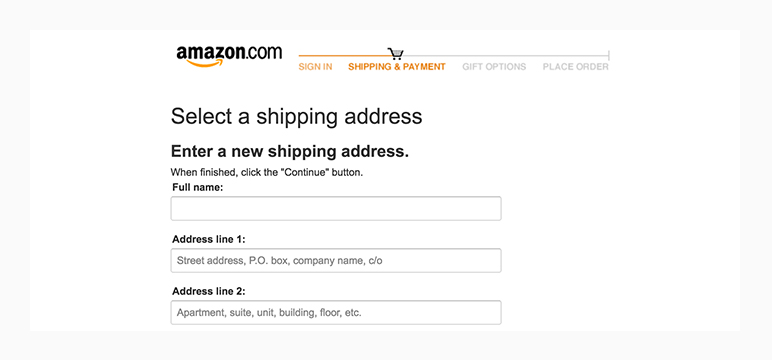Click the end tick of checkout progress line

(609, 55)
